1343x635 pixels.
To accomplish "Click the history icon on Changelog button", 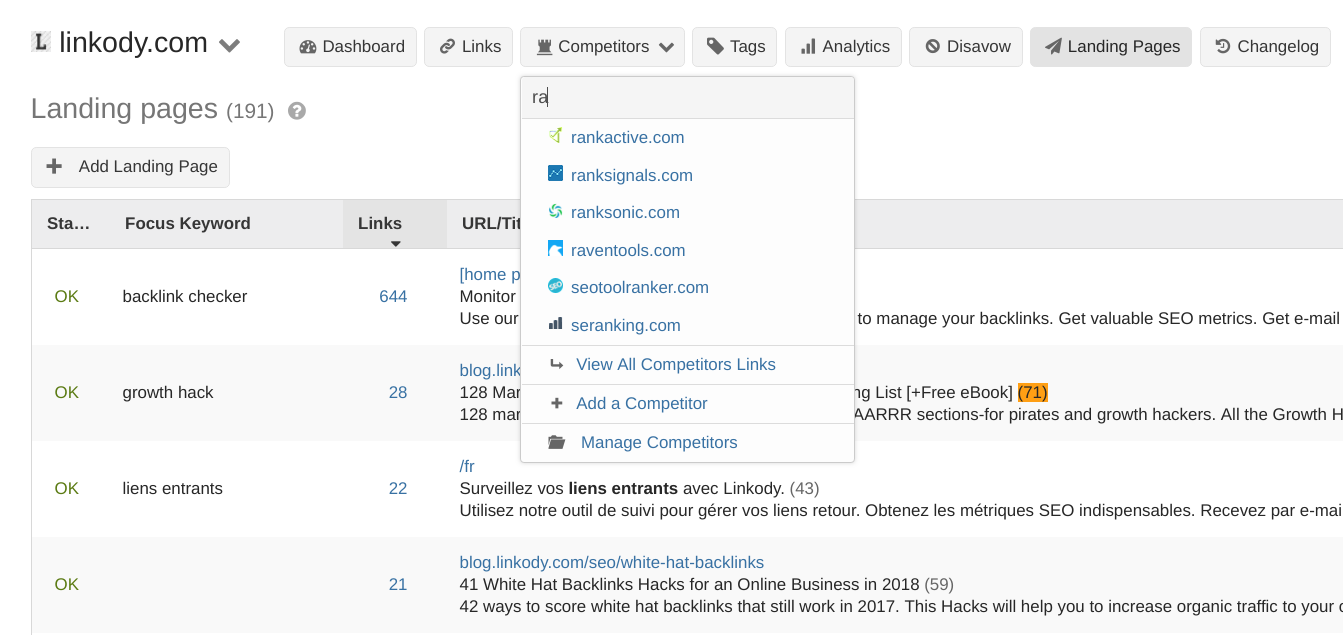I will [x=1222, y=46].
